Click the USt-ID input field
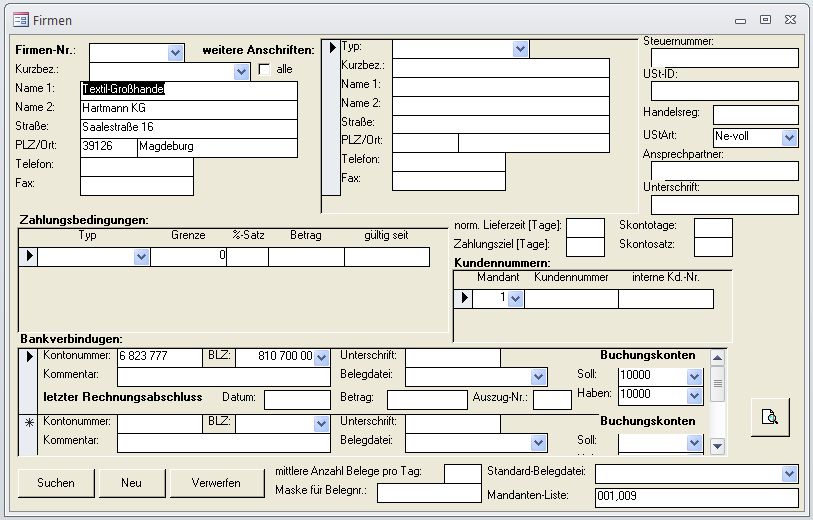The width and height of the screenshot is (813, 520). tap(724, 91)
